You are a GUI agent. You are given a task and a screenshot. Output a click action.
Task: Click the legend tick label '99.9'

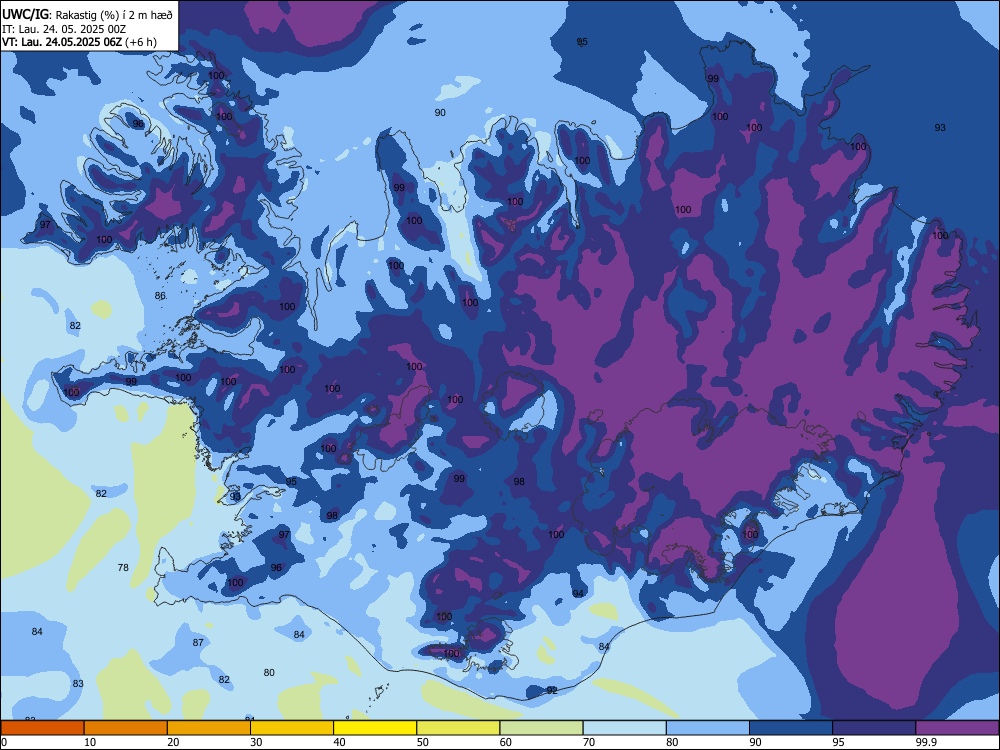pyautogui.click(x=925, y=742)
